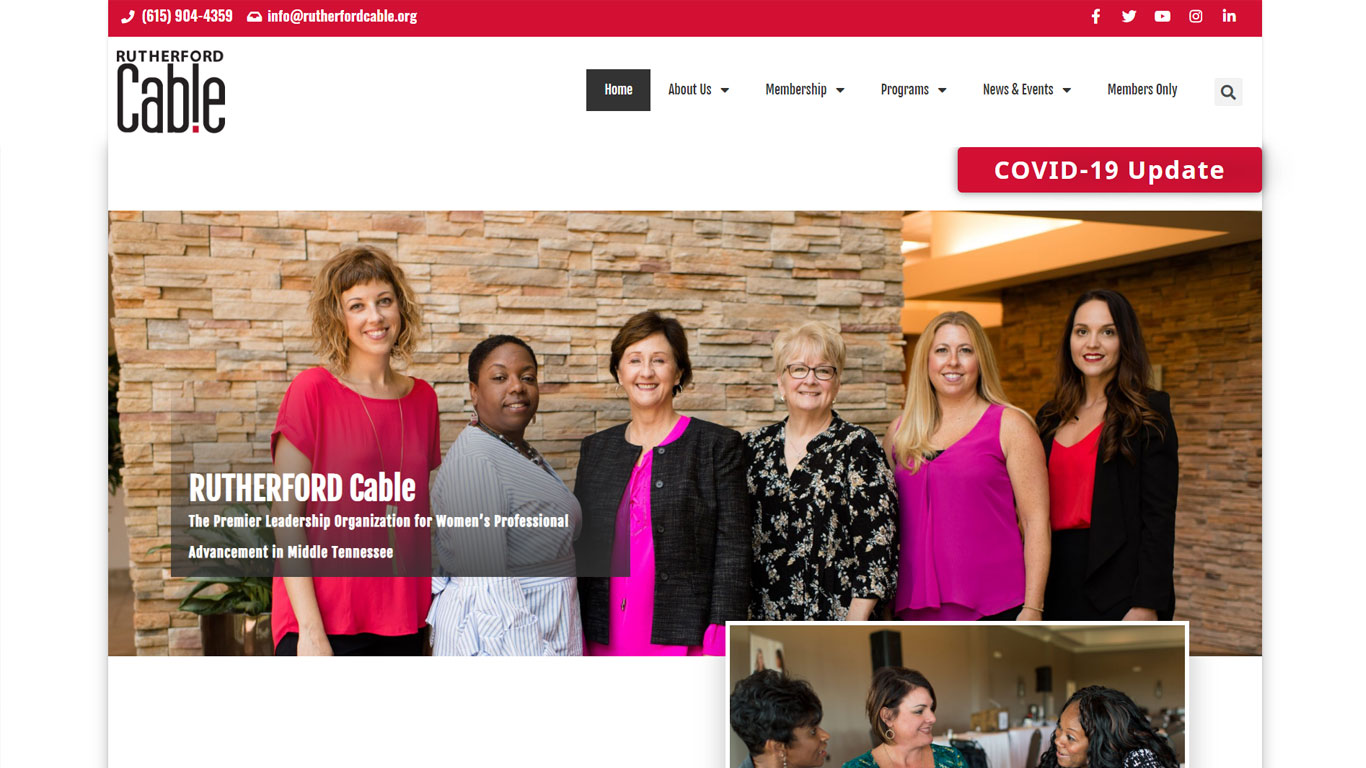Expand the News & Events dropdown arrow
The height and width of the screenshot is (768, 1366).
click(x=1067, y=90)
